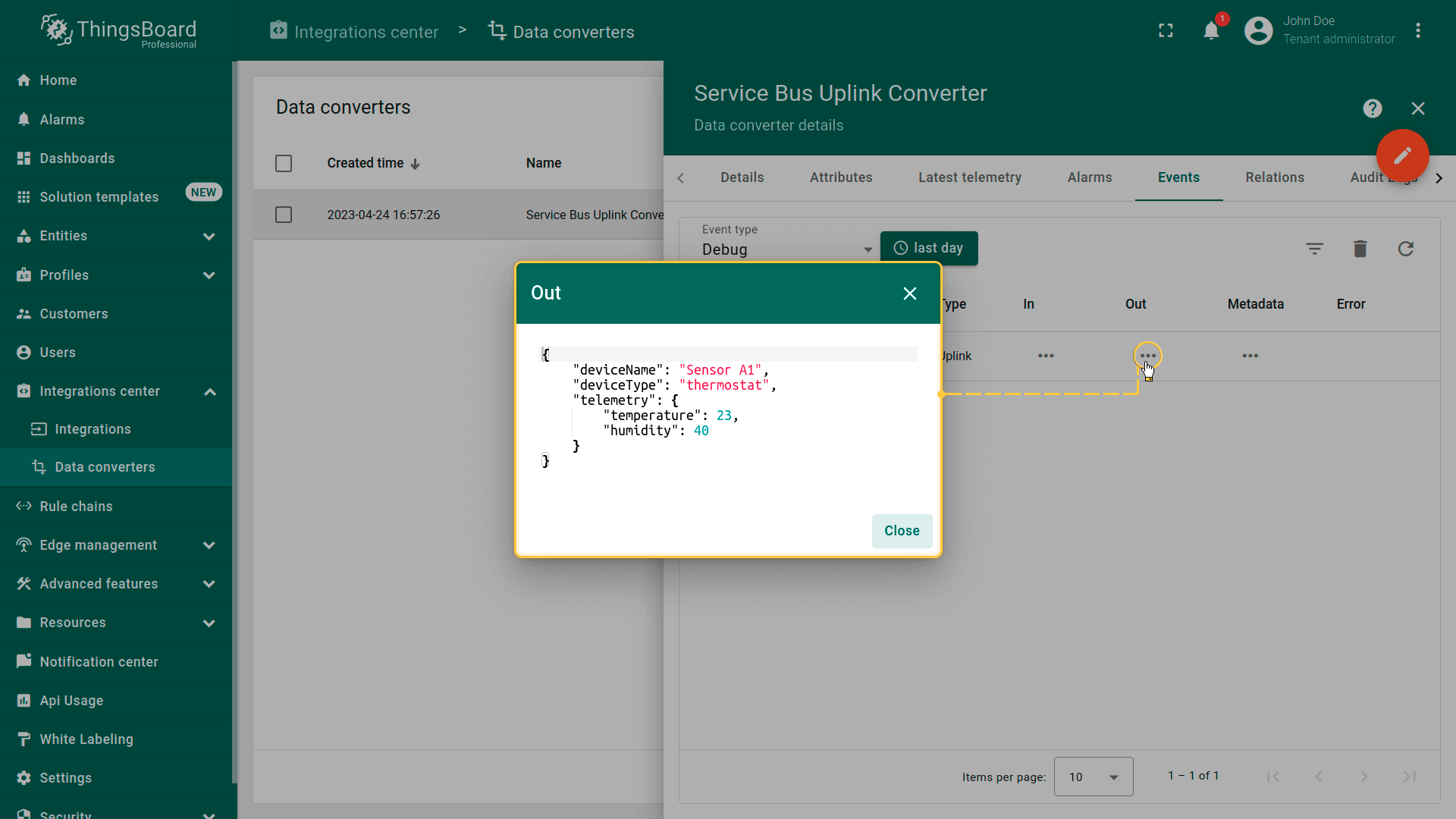Open the In column ellipsis

pyautogui.click(x=1046, y=356)
